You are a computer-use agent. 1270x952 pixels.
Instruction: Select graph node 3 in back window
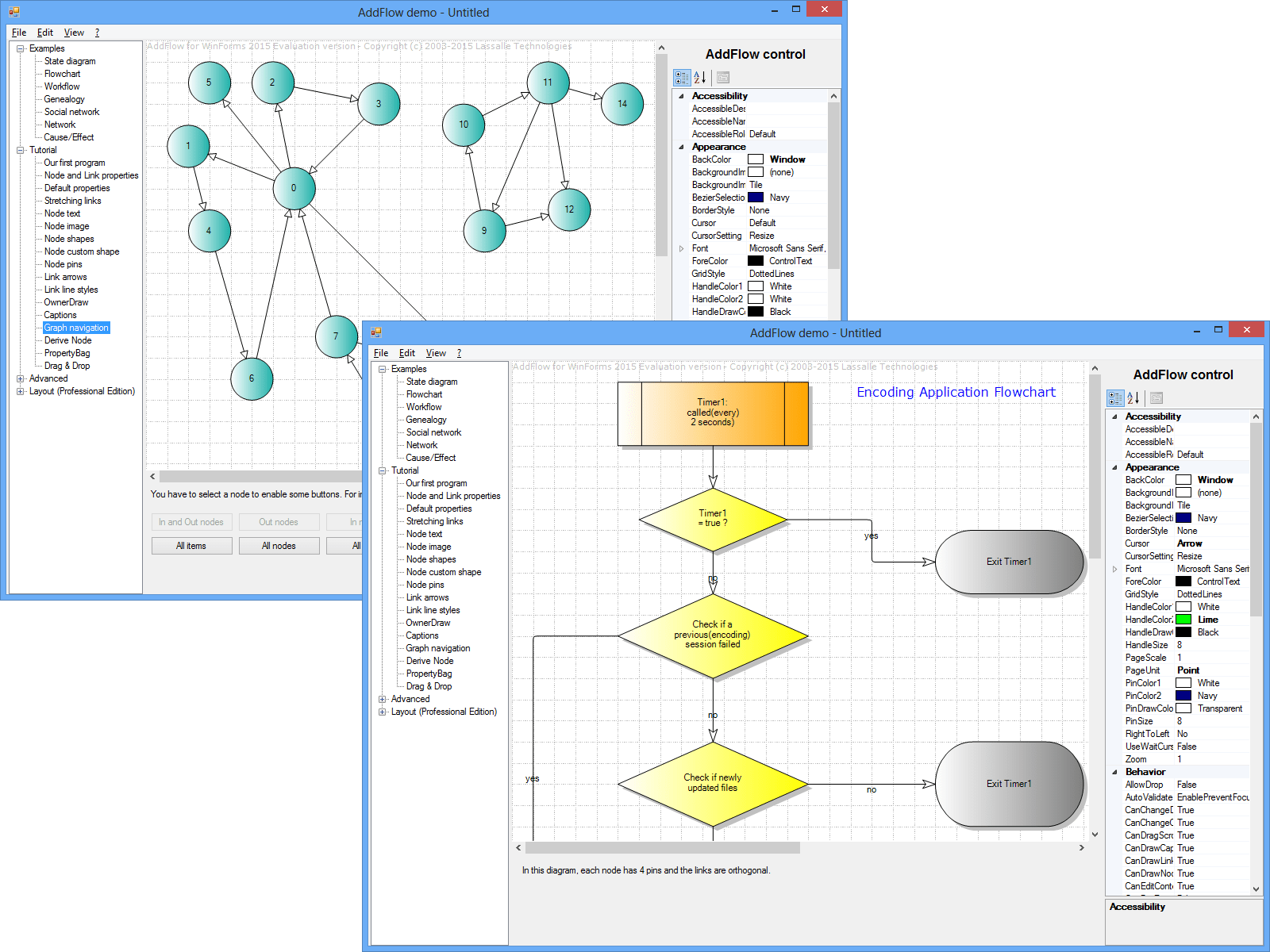379,103
